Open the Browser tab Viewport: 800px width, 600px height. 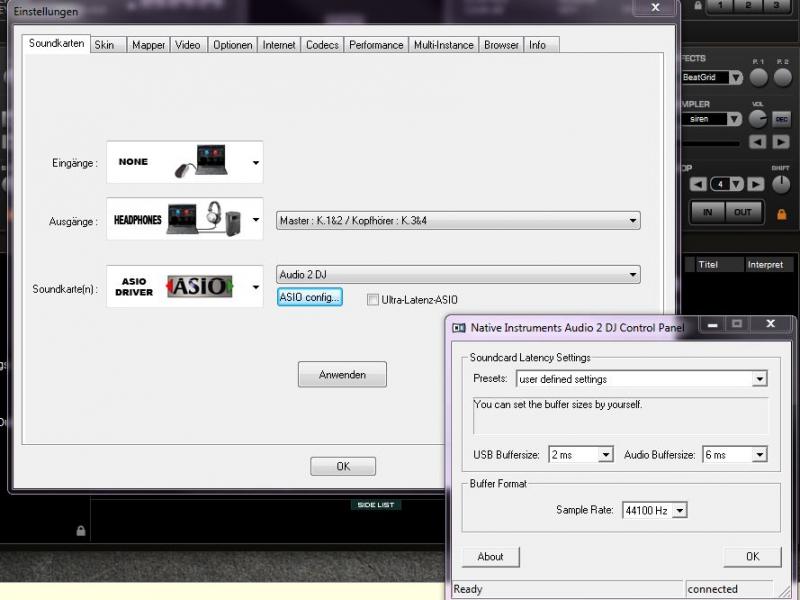click(502, 45)
